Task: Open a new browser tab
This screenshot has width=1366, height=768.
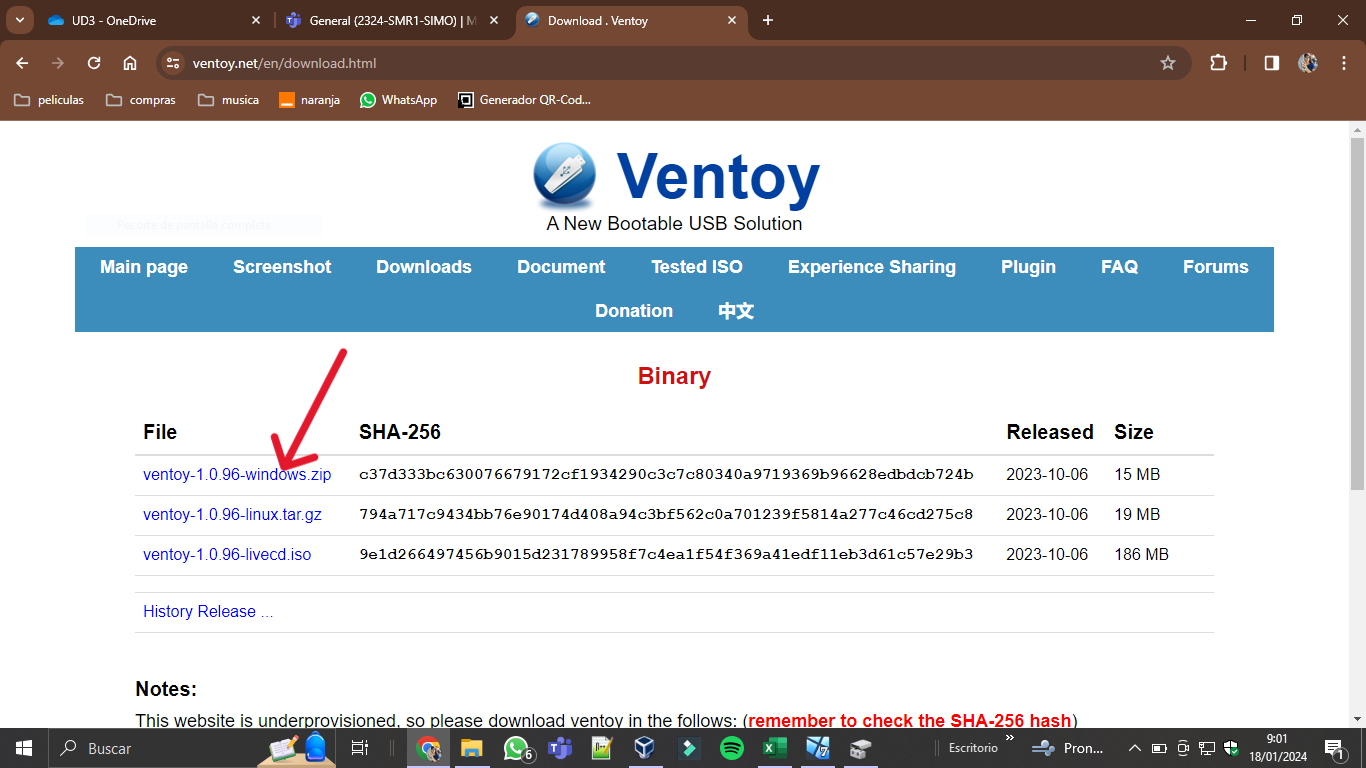Action: 768,20
